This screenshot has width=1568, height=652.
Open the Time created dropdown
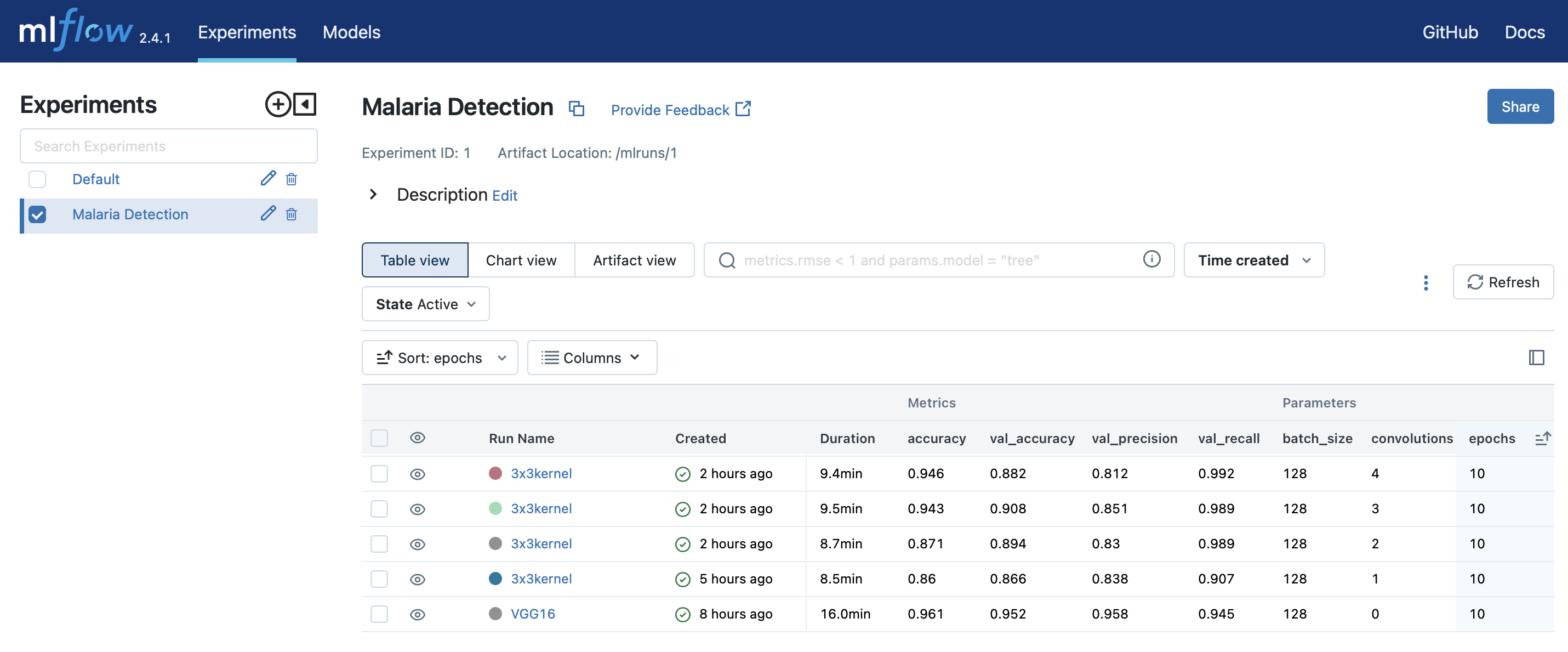(1254, 260)
